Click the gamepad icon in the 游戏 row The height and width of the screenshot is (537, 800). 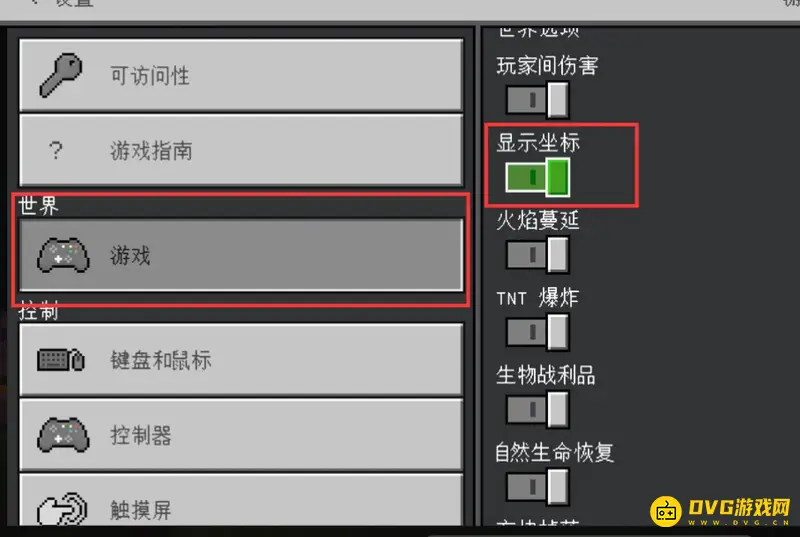(63, 255)
